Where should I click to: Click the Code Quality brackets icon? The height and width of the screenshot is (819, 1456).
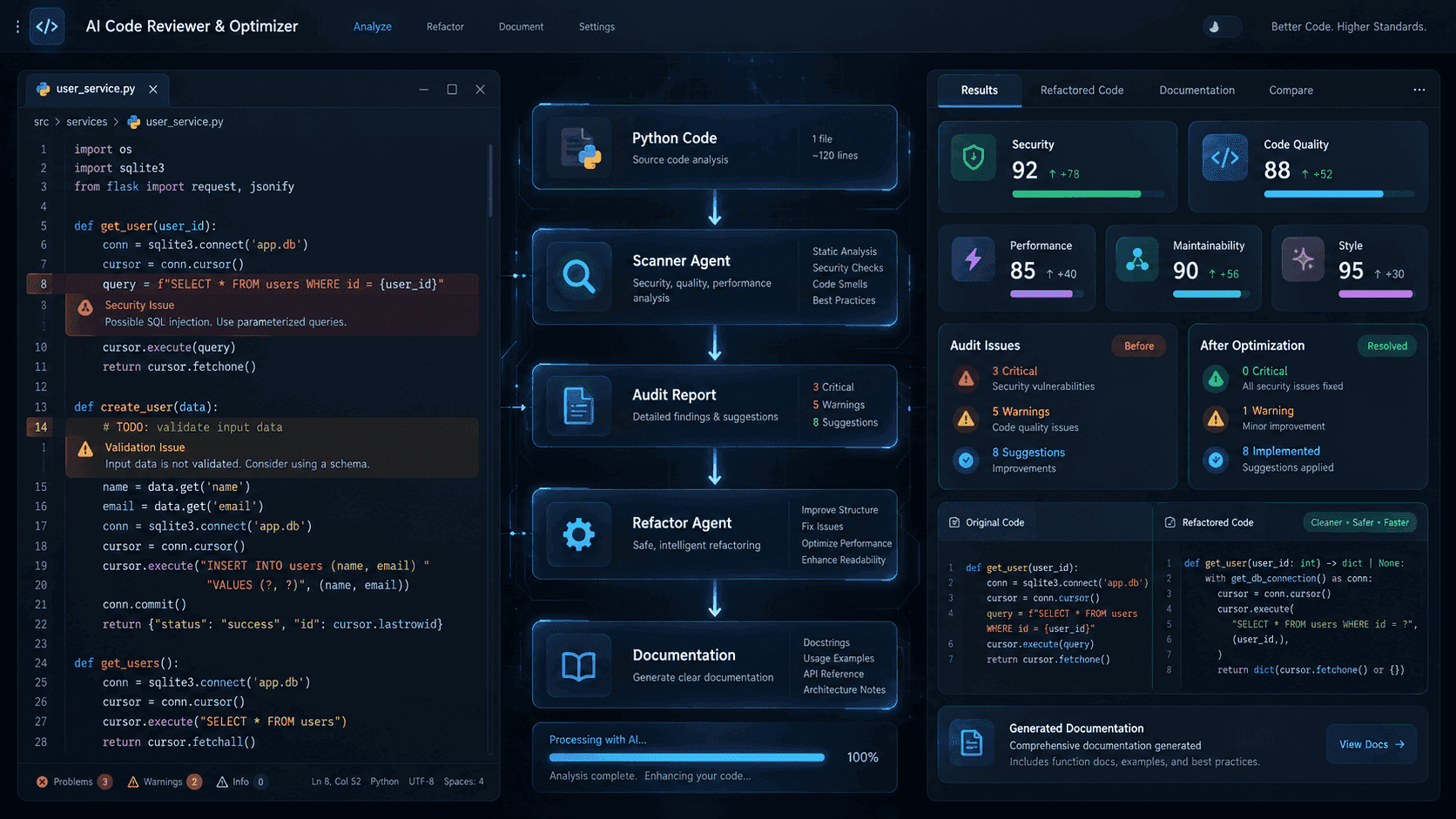click(x=1224, y=158)
